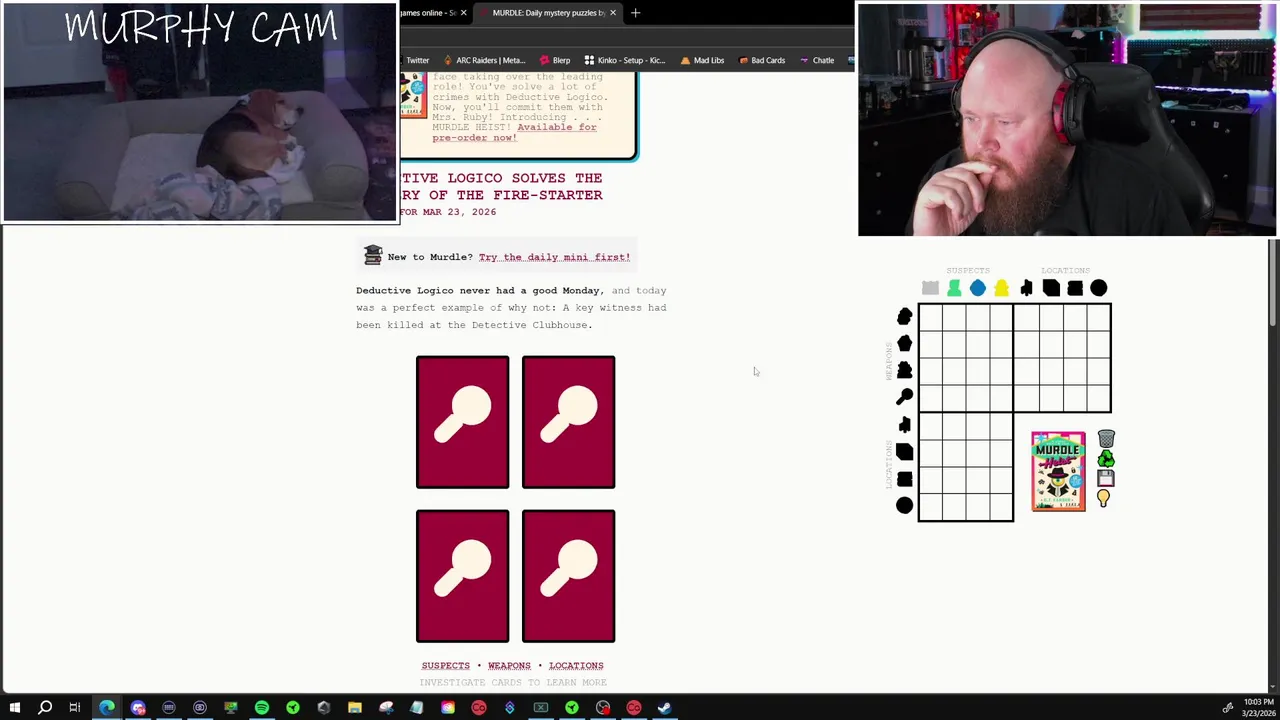Open the Chatle bookmark
This screenshot has width=1280, height=720.
[816, 60]
